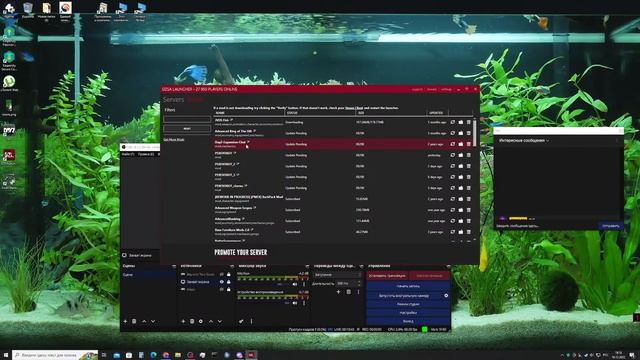Open Windows Start menu
This screenshot has height=360, width=640.
(x=6, y=355)
